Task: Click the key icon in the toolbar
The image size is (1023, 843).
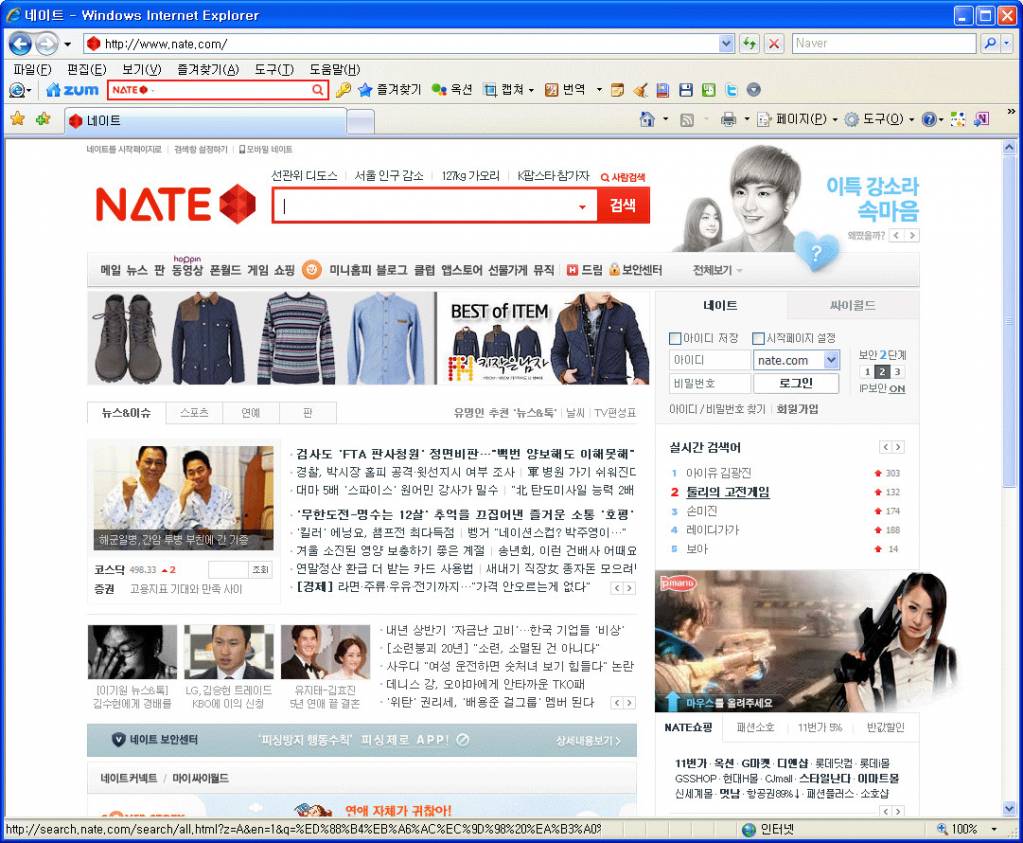Action: 343,90
